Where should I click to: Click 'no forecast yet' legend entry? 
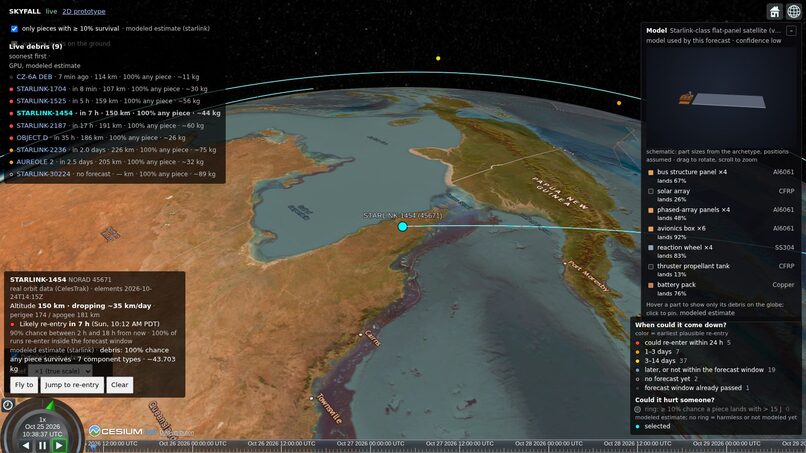pos(667,379)
